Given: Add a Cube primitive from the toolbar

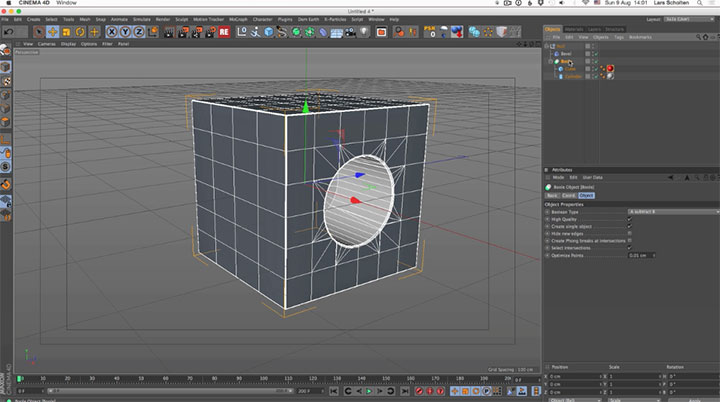Looking at the screenshot, I should [x=269, y=32].
